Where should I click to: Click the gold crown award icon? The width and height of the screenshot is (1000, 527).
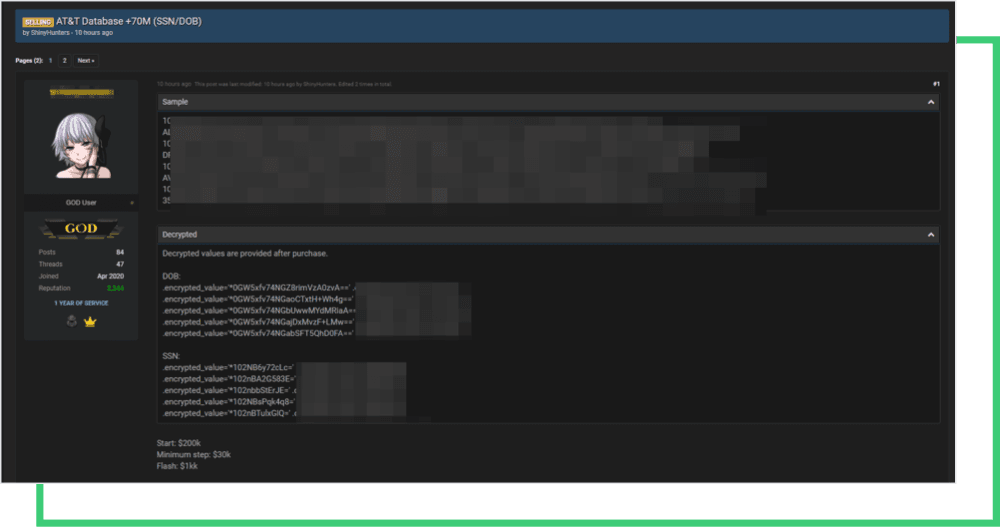pyautogui.click(x=89, y=324)
